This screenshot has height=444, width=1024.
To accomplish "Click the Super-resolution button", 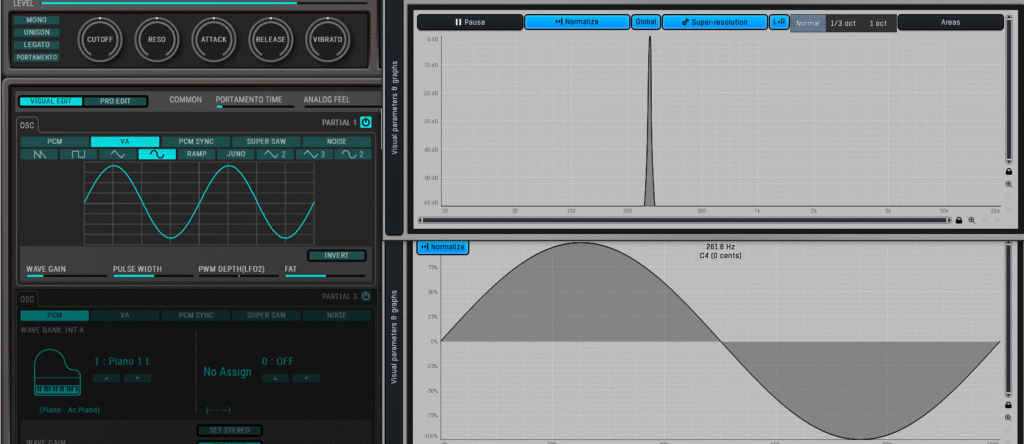I will coord(714,22).
